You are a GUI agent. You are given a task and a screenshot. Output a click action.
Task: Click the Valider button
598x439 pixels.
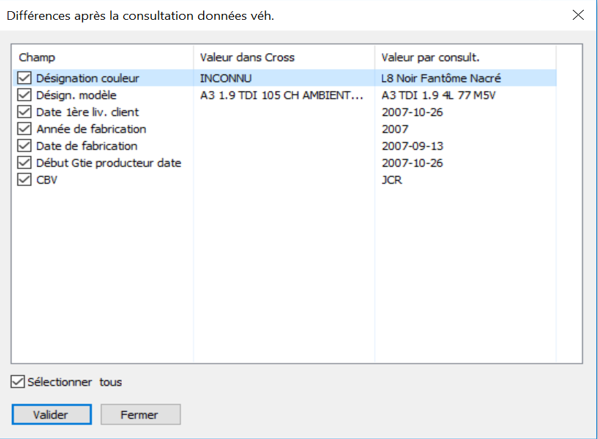[x=51, y=415]
